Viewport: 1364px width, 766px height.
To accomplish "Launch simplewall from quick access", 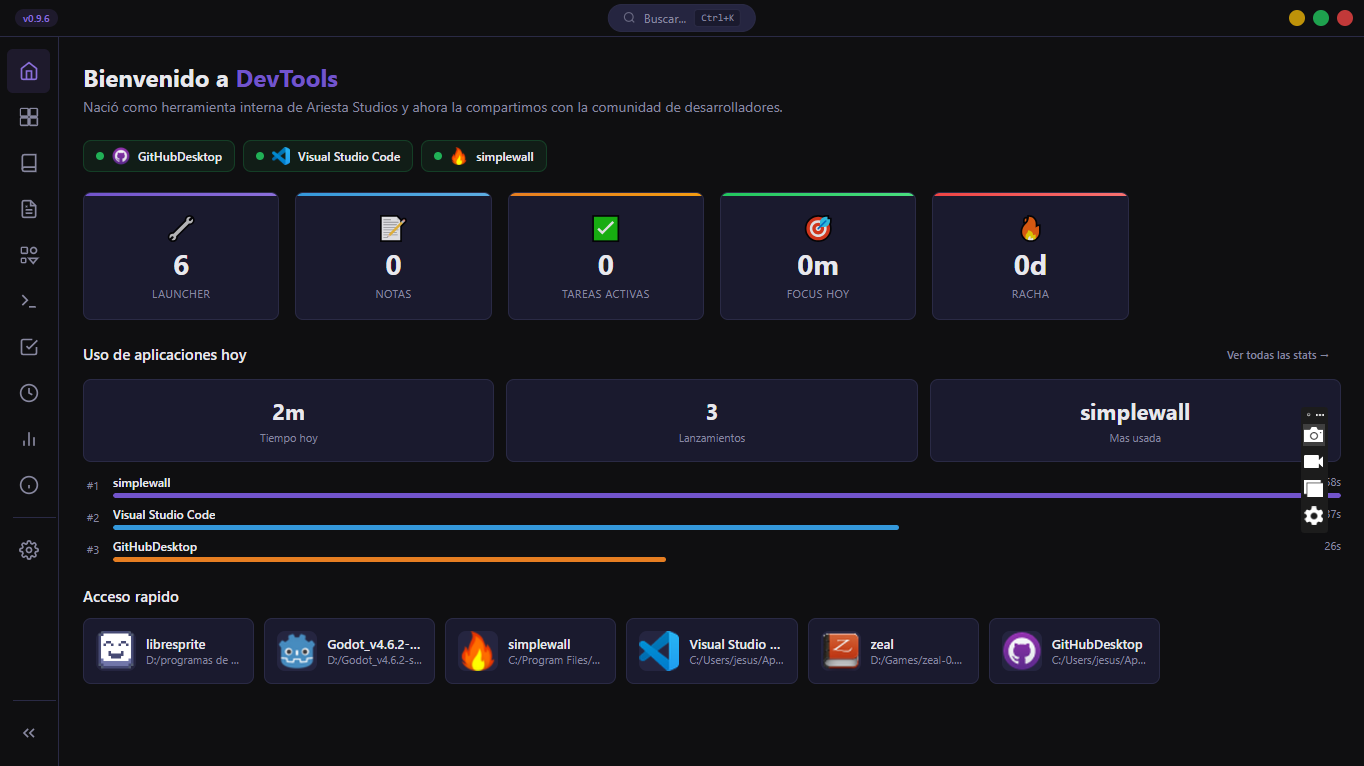I will pos(530,651).
